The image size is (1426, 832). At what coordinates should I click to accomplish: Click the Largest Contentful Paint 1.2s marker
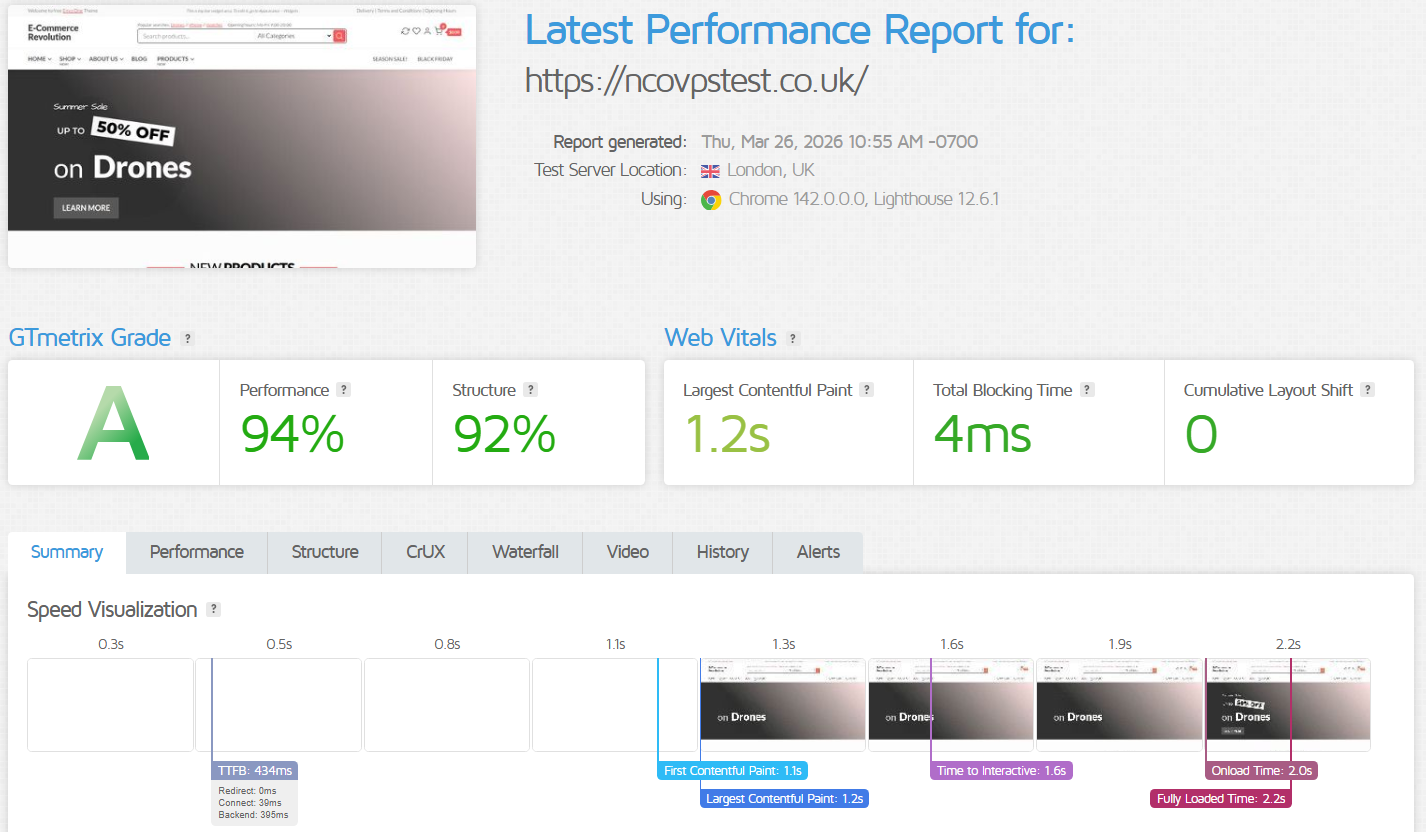(784, 799)
